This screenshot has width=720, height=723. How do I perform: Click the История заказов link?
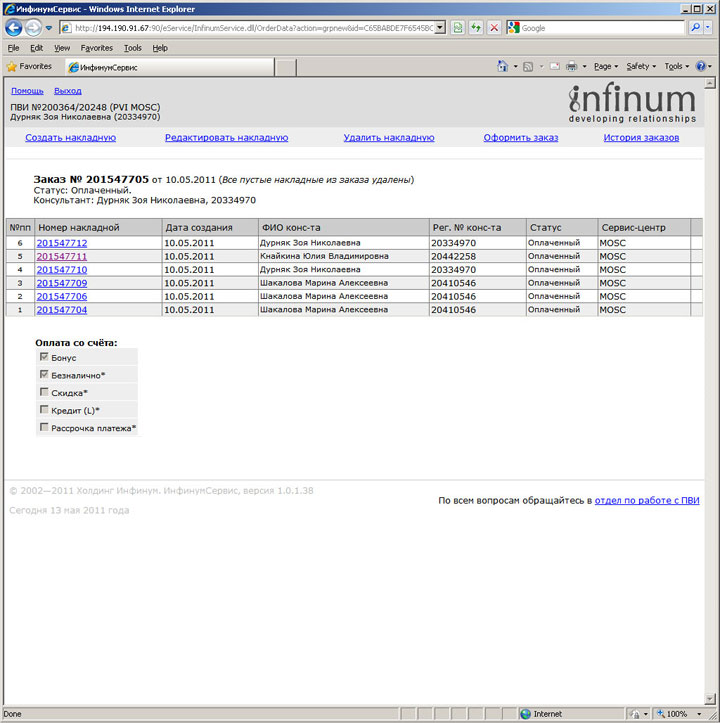click(641, 137)
